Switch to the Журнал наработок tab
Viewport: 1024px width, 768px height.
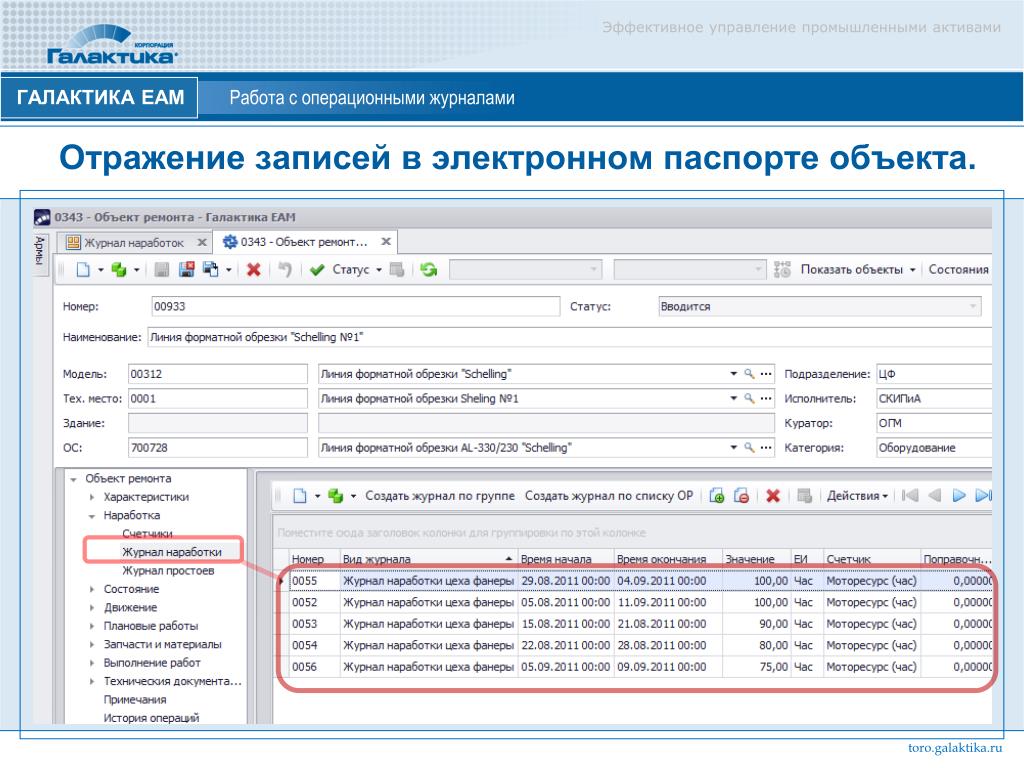pyautogui.click(x=134, y=243)
